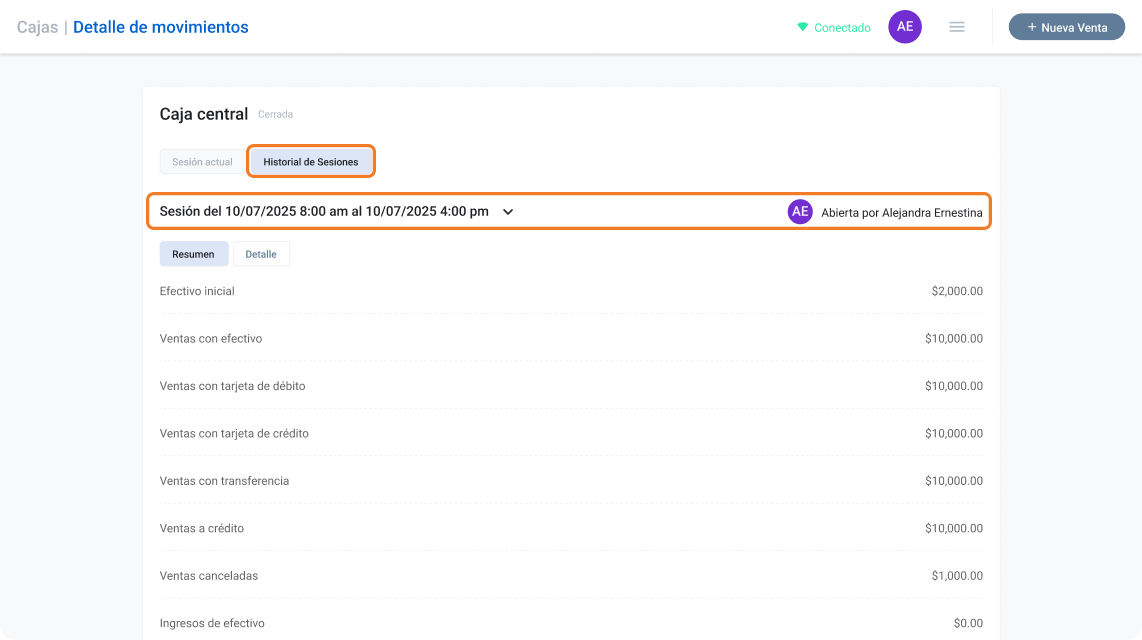
Task: Click the Ventas canceladas label
Action: pyautogui.click(x=209, y=576)
